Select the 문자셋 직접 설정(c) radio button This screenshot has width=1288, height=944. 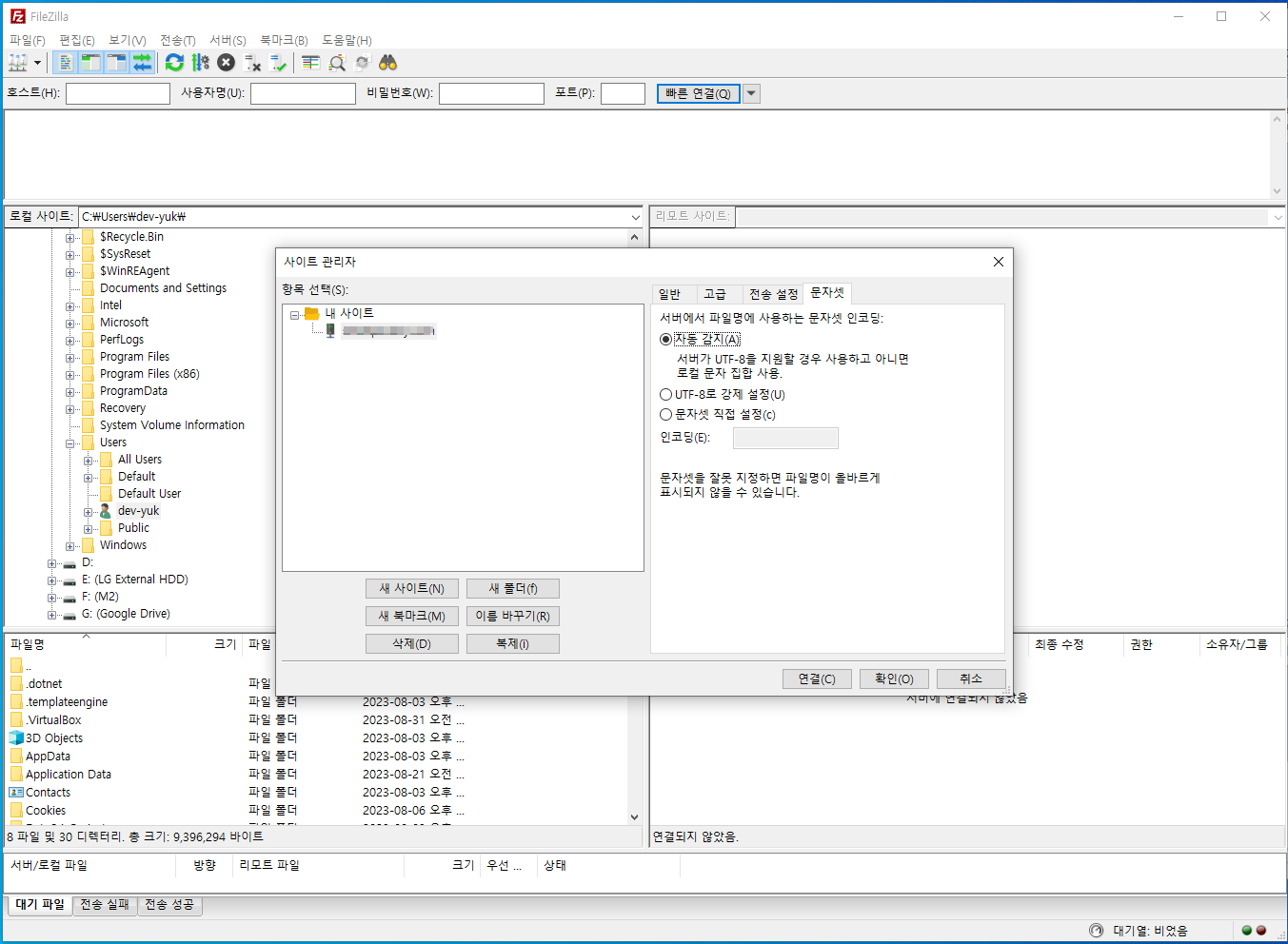[x=665, y=414]
